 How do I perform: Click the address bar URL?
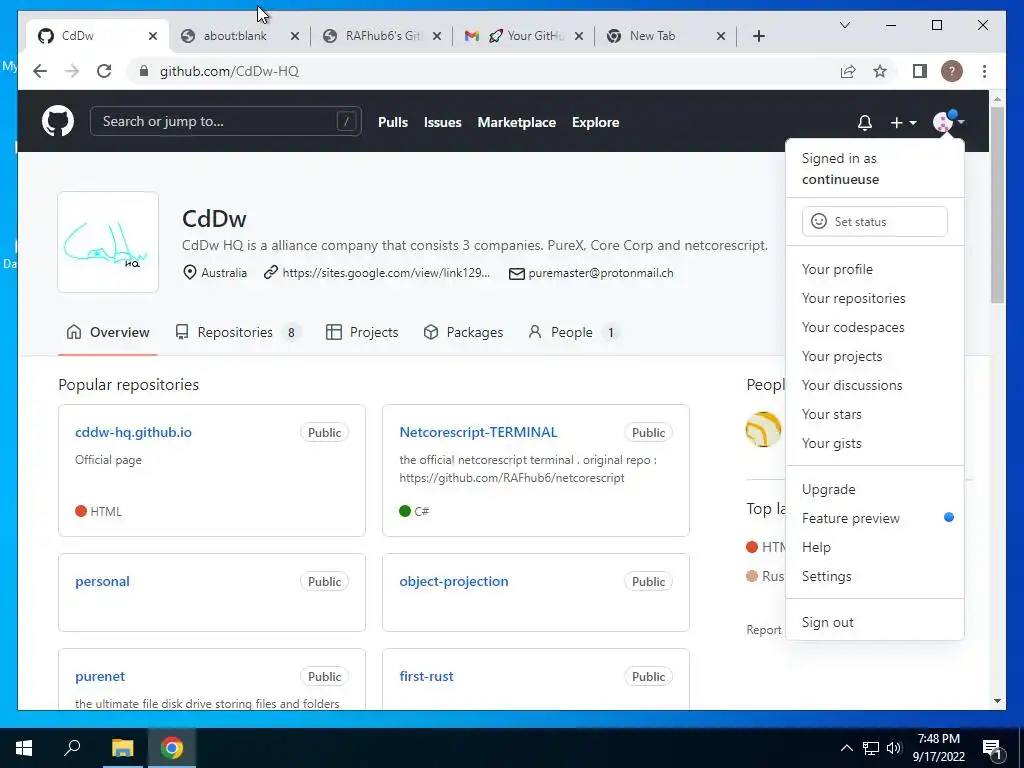(229, 71)
